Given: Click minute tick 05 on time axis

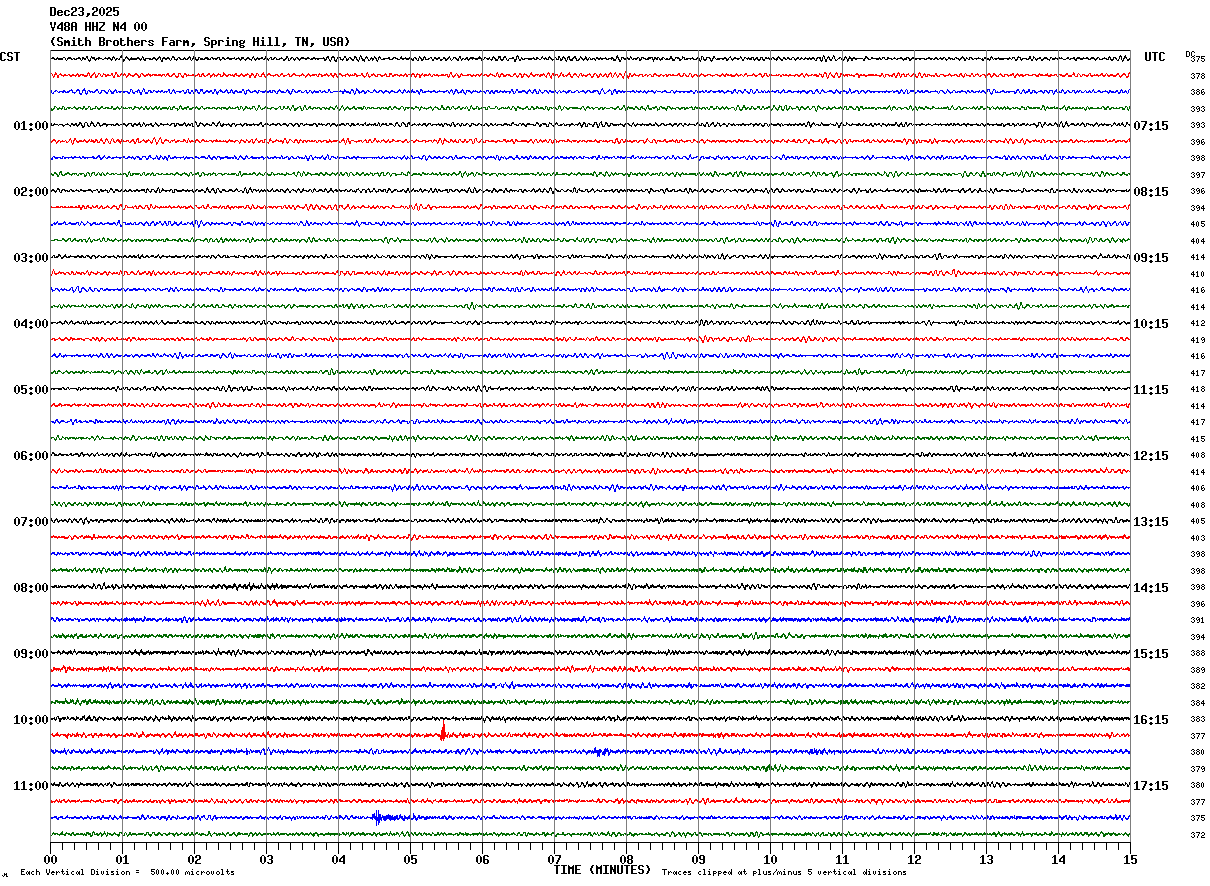Looking at the screenshot, I should tap(410, 859).
